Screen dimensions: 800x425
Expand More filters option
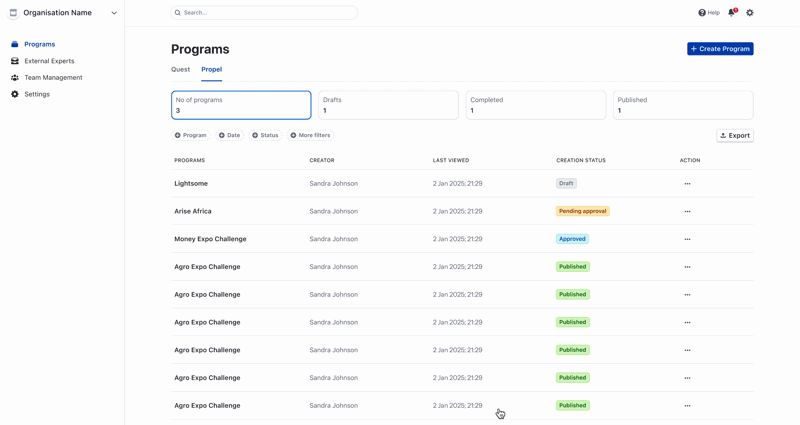tap(310, 135)
